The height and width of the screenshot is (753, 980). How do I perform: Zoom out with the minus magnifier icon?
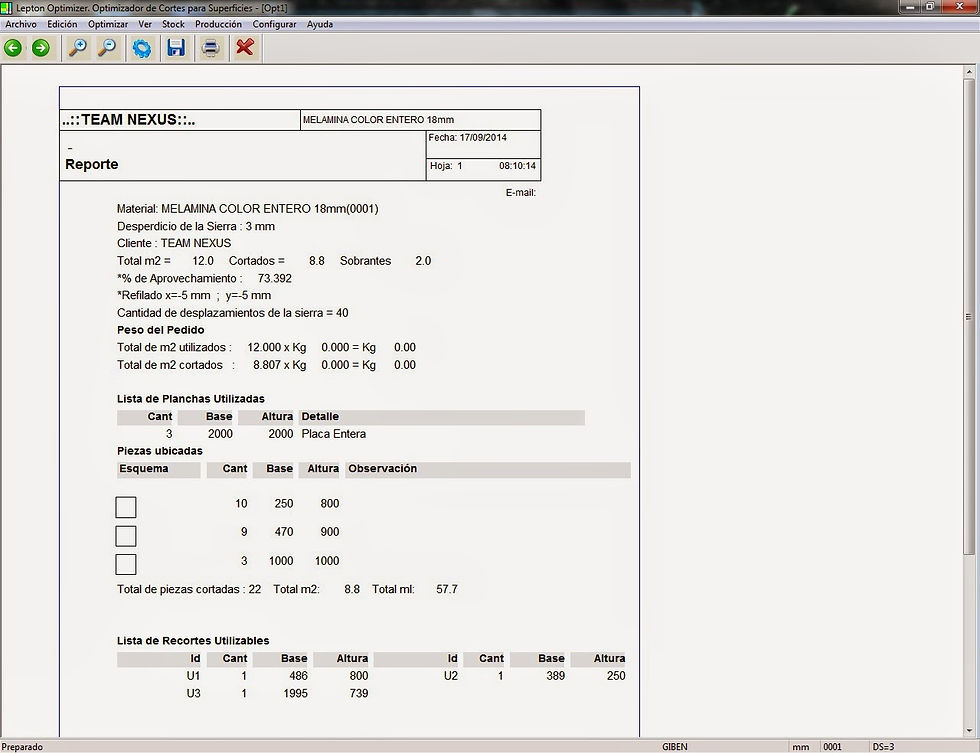[x=108, y=47]
